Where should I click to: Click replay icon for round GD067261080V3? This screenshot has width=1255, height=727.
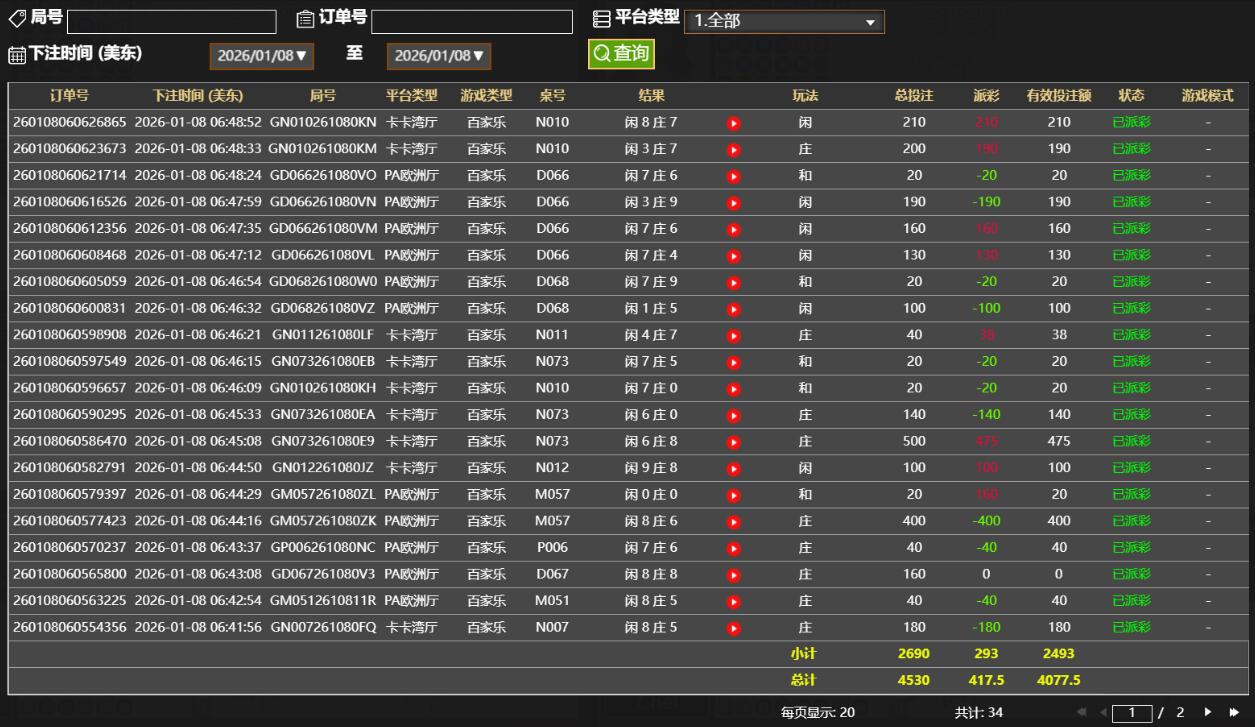point(734,575)
